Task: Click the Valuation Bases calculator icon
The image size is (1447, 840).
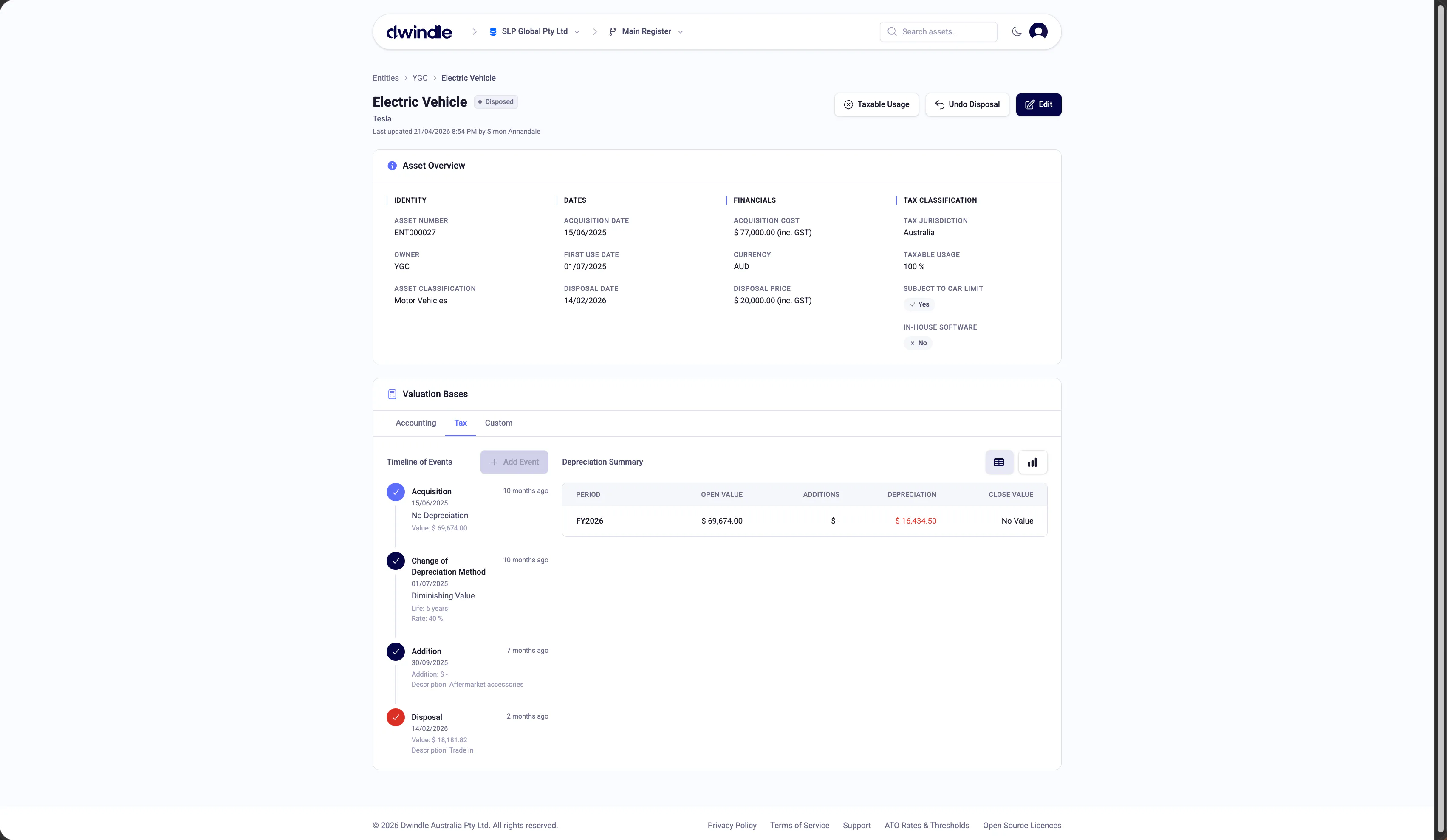Action: tap(392, 395)
